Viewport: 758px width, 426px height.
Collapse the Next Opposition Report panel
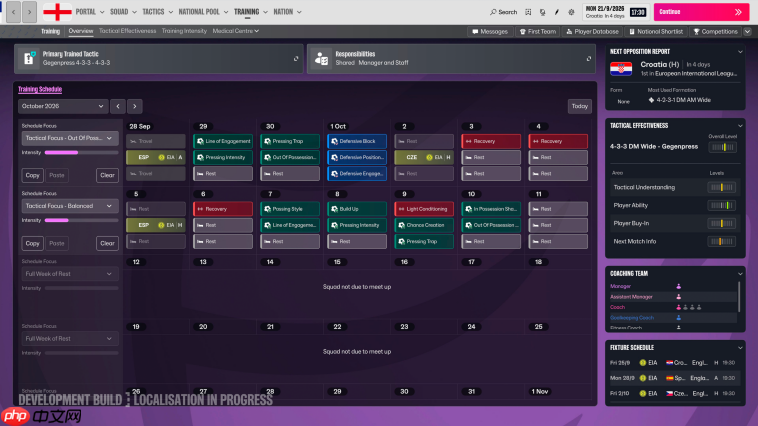click(x=740, y=52)
